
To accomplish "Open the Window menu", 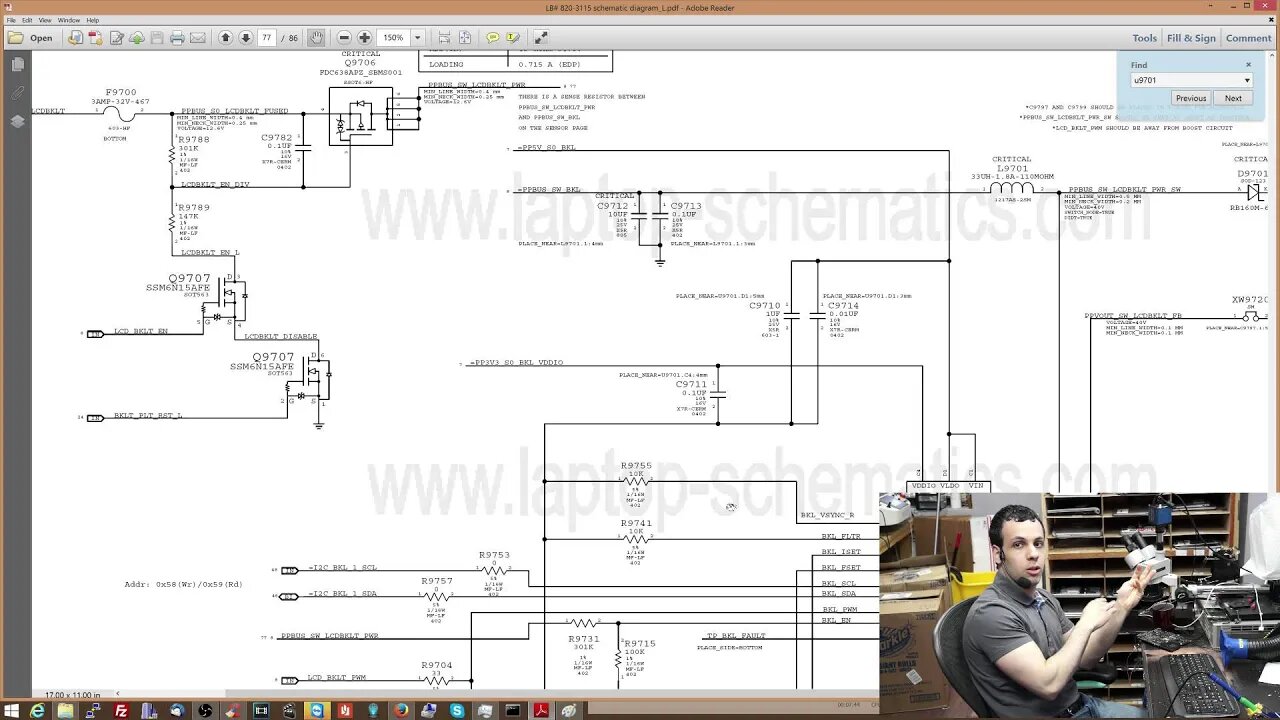I will [x=69, y=20].
